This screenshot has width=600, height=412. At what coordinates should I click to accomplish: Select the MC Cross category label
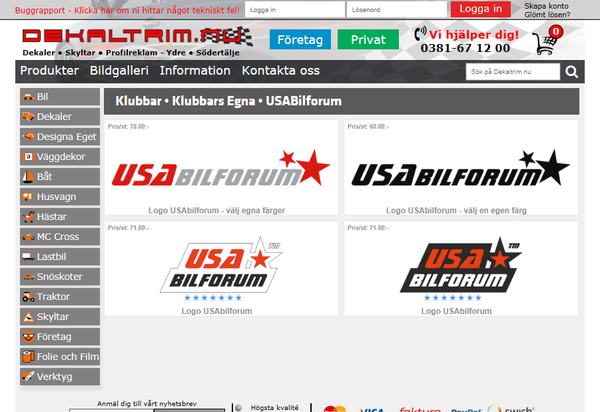pyautogui.click(x=58, y=237)
